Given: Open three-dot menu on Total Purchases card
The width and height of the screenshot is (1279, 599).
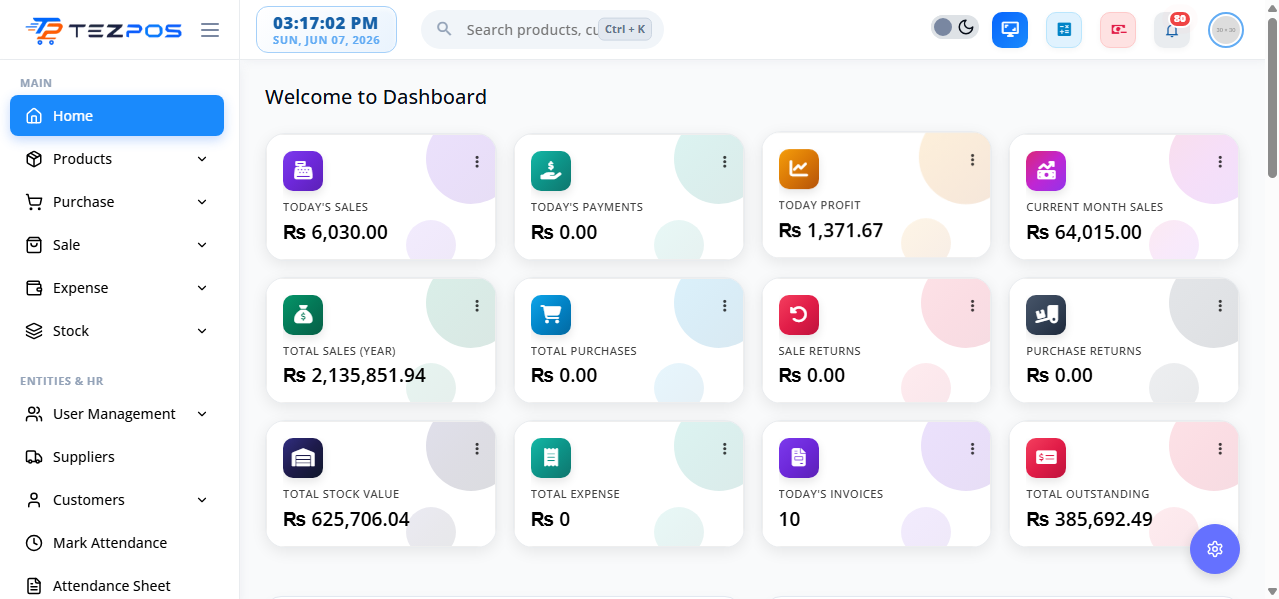Looking at the screenshot, I should [x=725, y=306].
